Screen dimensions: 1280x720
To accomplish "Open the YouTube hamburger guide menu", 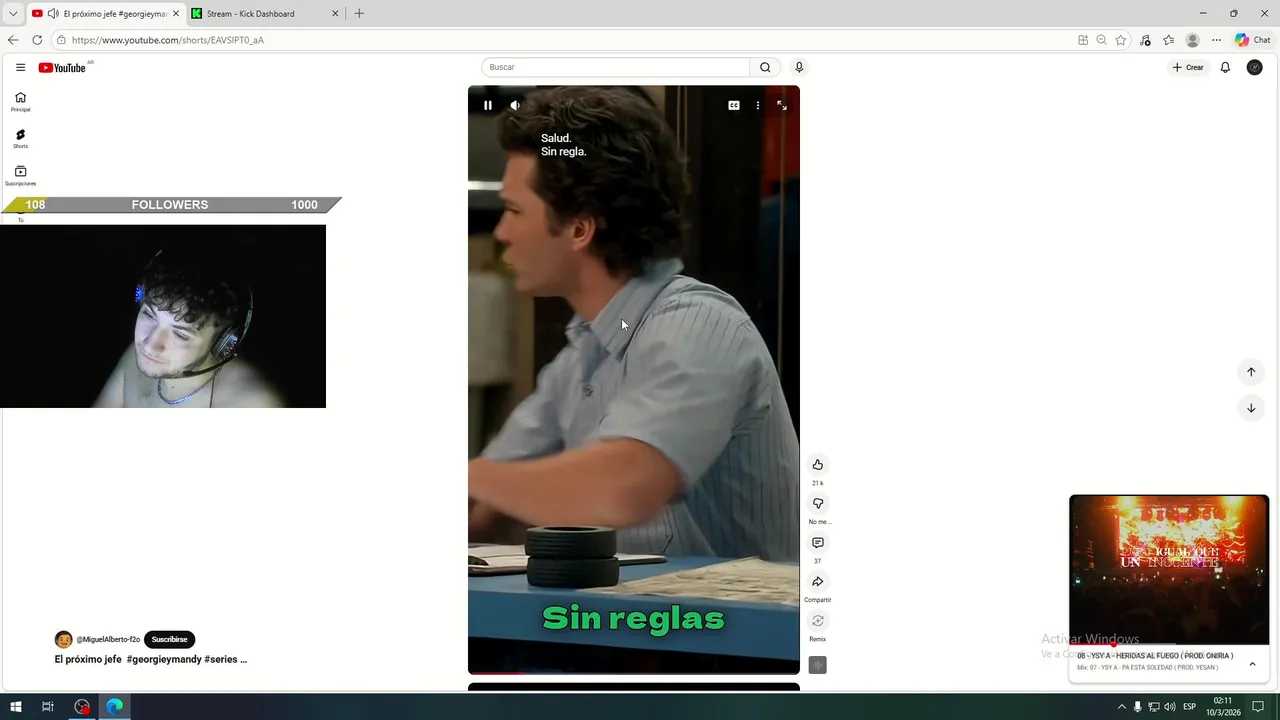I will click(20, 67).
